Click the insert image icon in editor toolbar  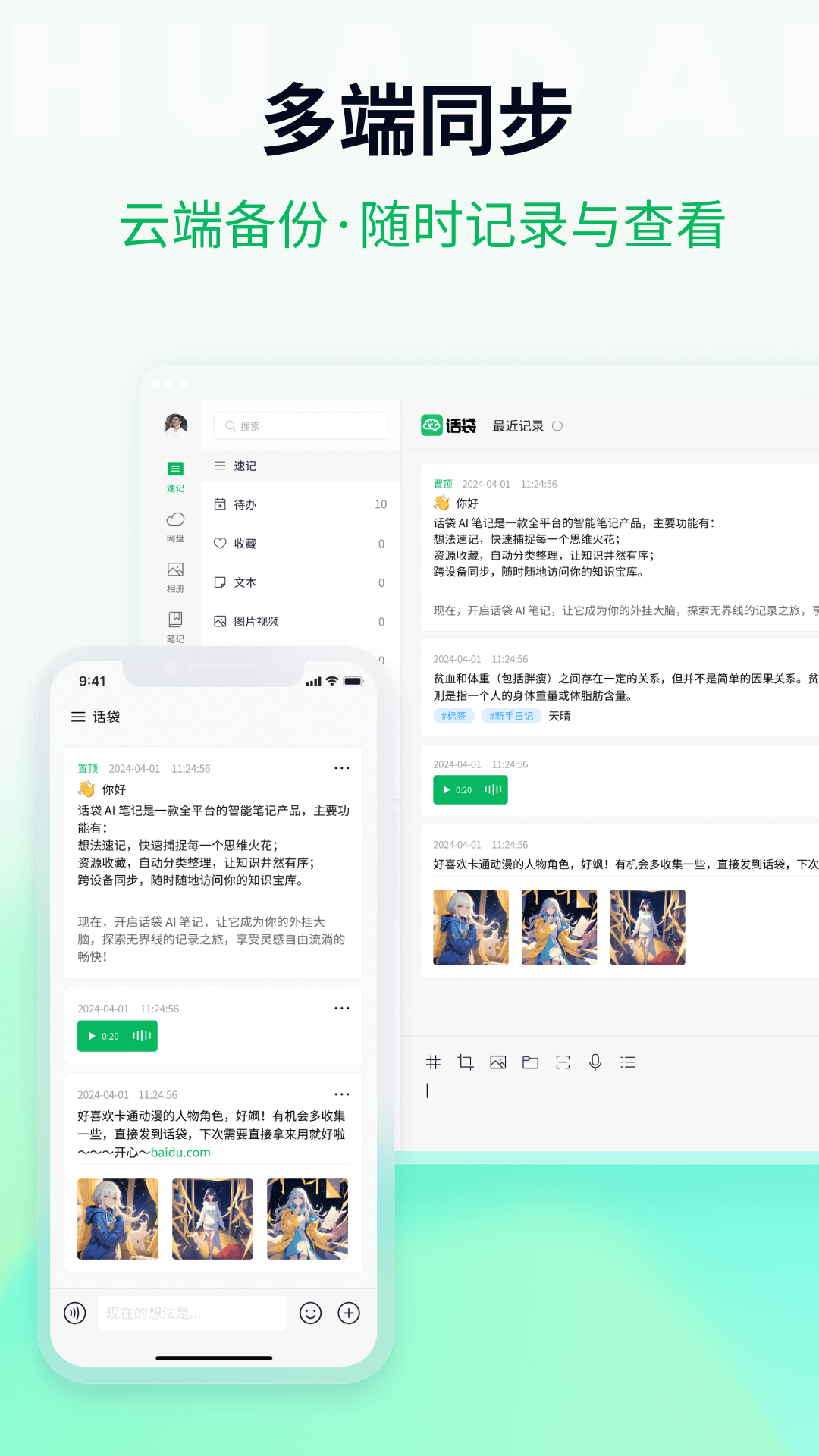point(498,1062)
